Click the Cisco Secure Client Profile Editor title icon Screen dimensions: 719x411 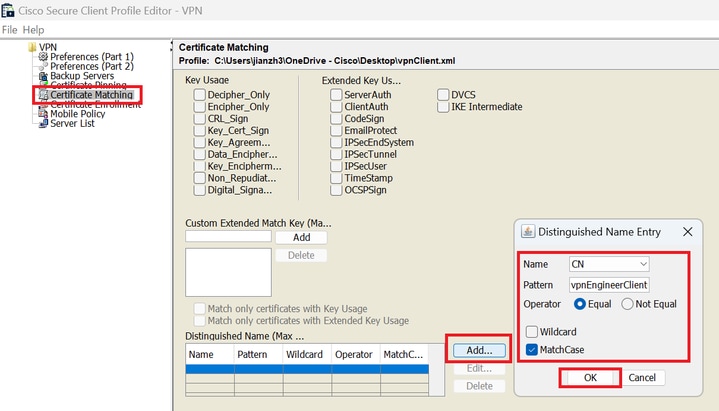pos(8,10)
